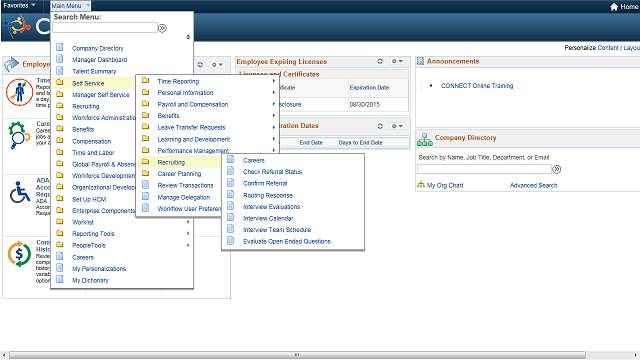Open Career Planning folder in Self Service
640x360 pixels.
[179, 173]
